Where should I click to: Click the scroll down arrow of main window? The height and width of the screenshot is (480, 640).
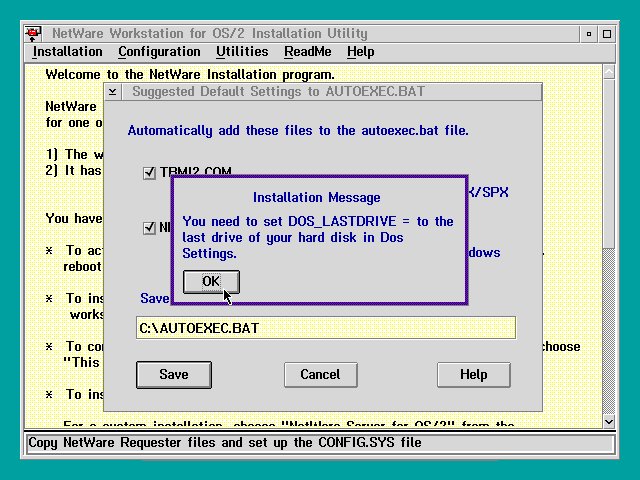[x=609, y=422]
